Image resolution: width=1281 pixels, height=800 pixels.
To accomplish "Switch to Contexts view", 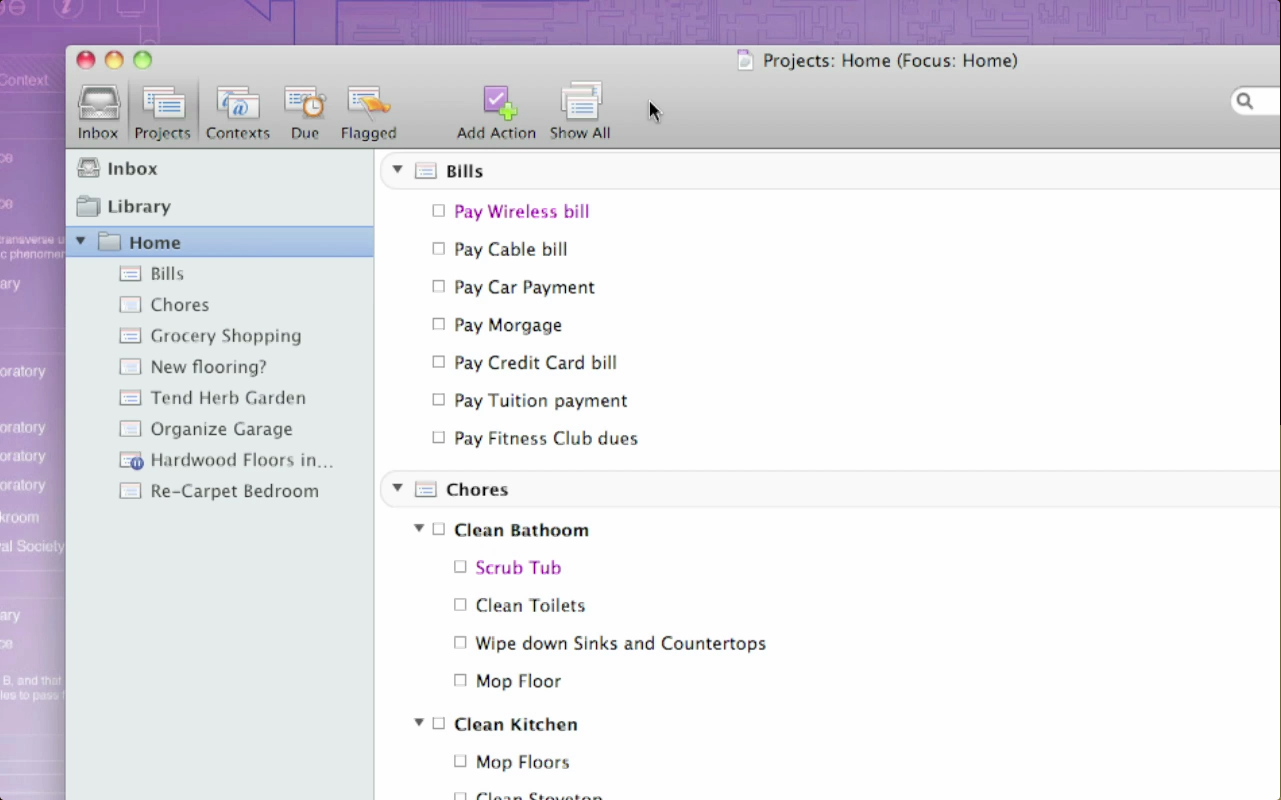I will pos(238,112).
